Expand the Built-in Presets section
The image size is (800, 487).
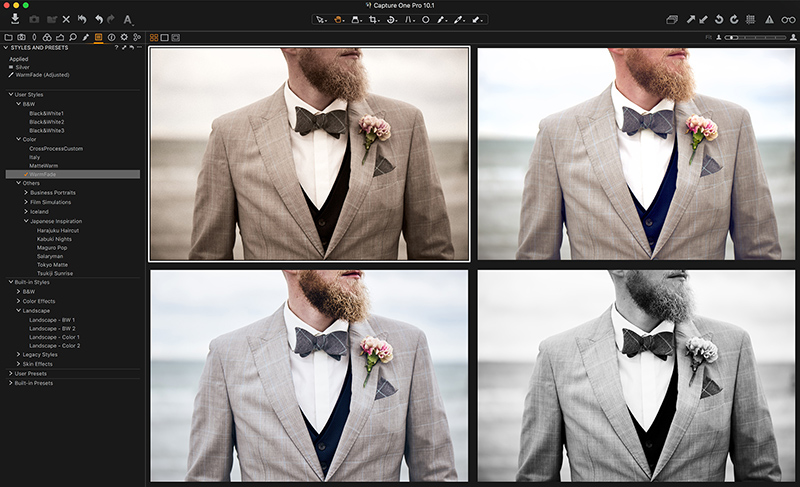point(11,382)
